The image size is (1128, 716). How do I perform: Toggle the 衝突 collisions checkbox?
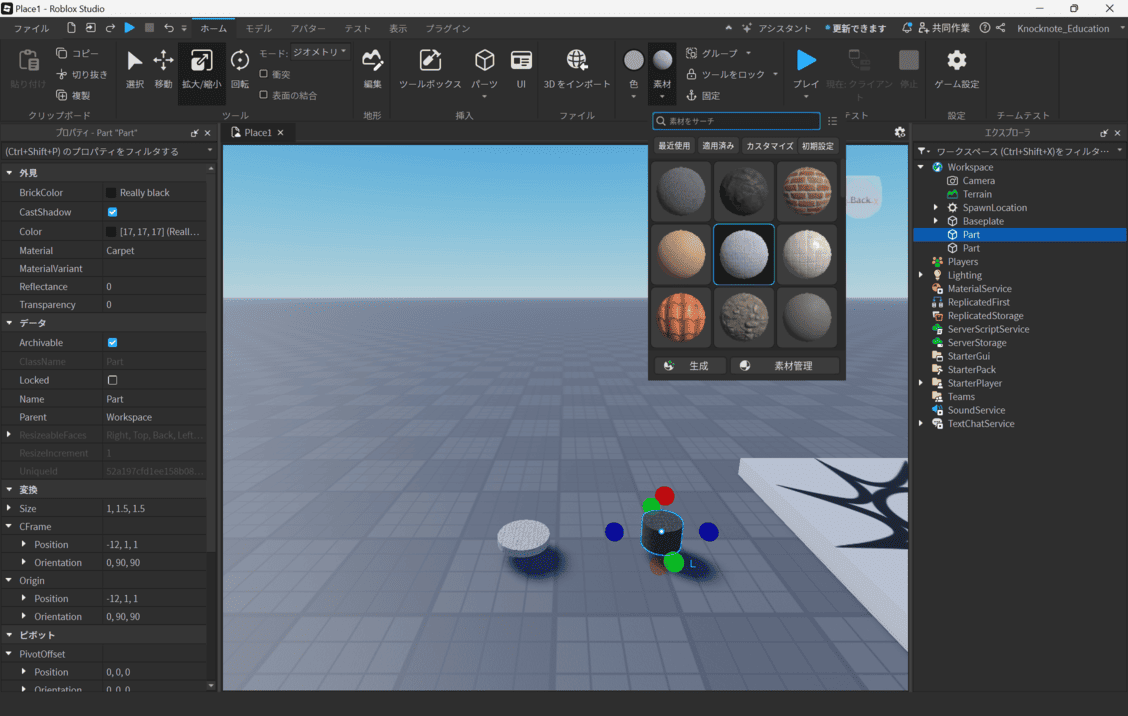pyautogui.click(x=263, y=74)
